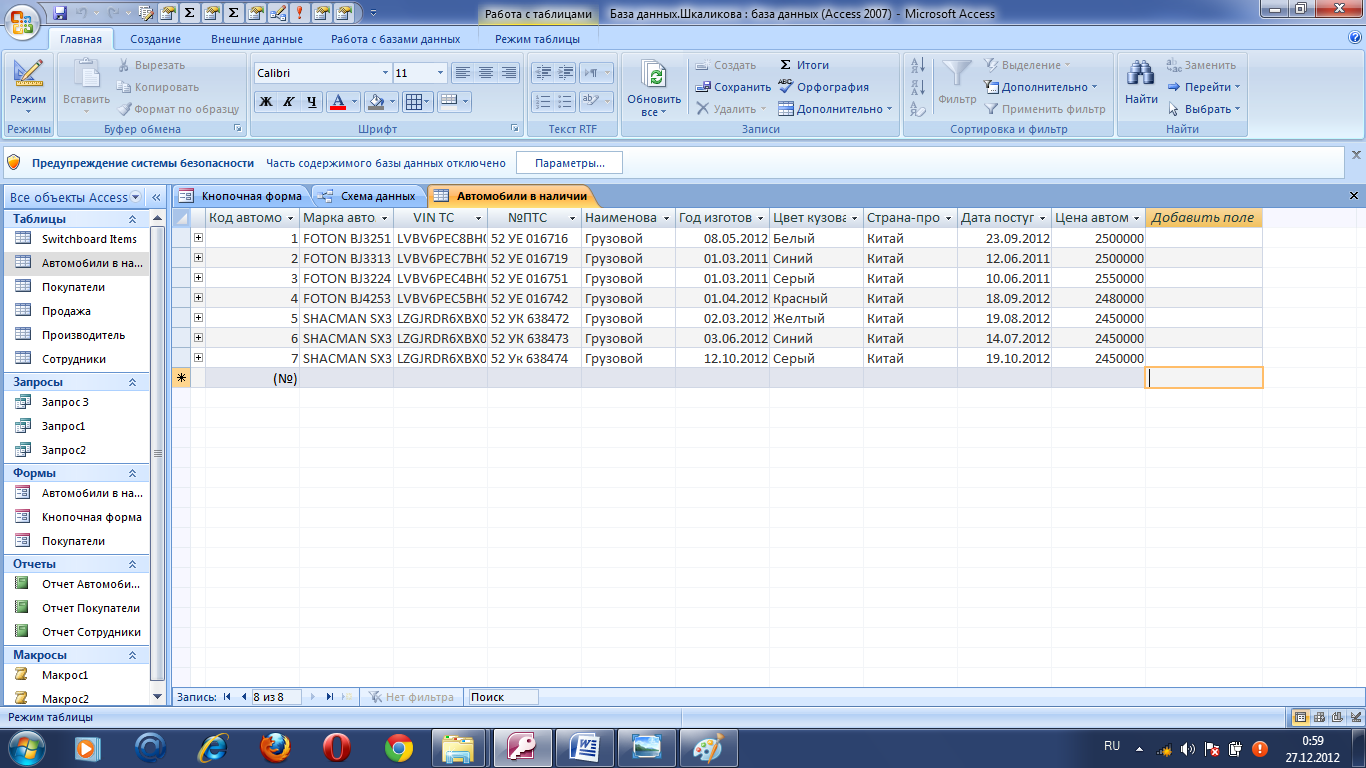Collapse the navigation pane with the double chevron
Image resolution: width=1366 pixels, height=768 pixels.
(158, 197)
